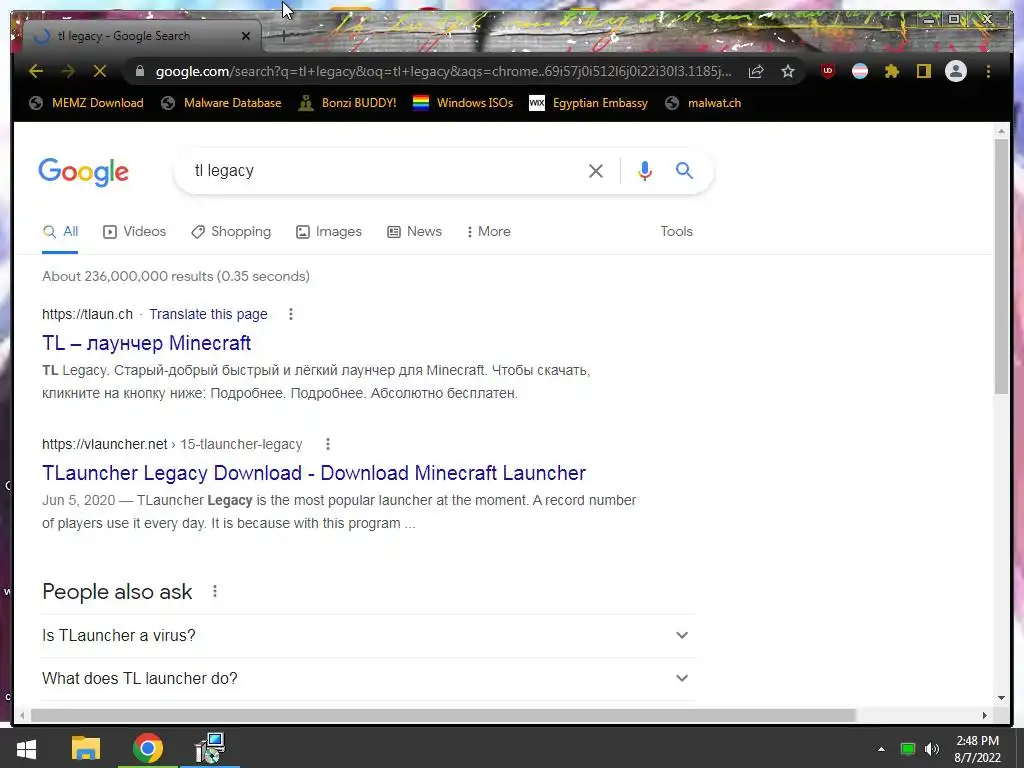Open options for vlauncher.net result

[328, 444]
